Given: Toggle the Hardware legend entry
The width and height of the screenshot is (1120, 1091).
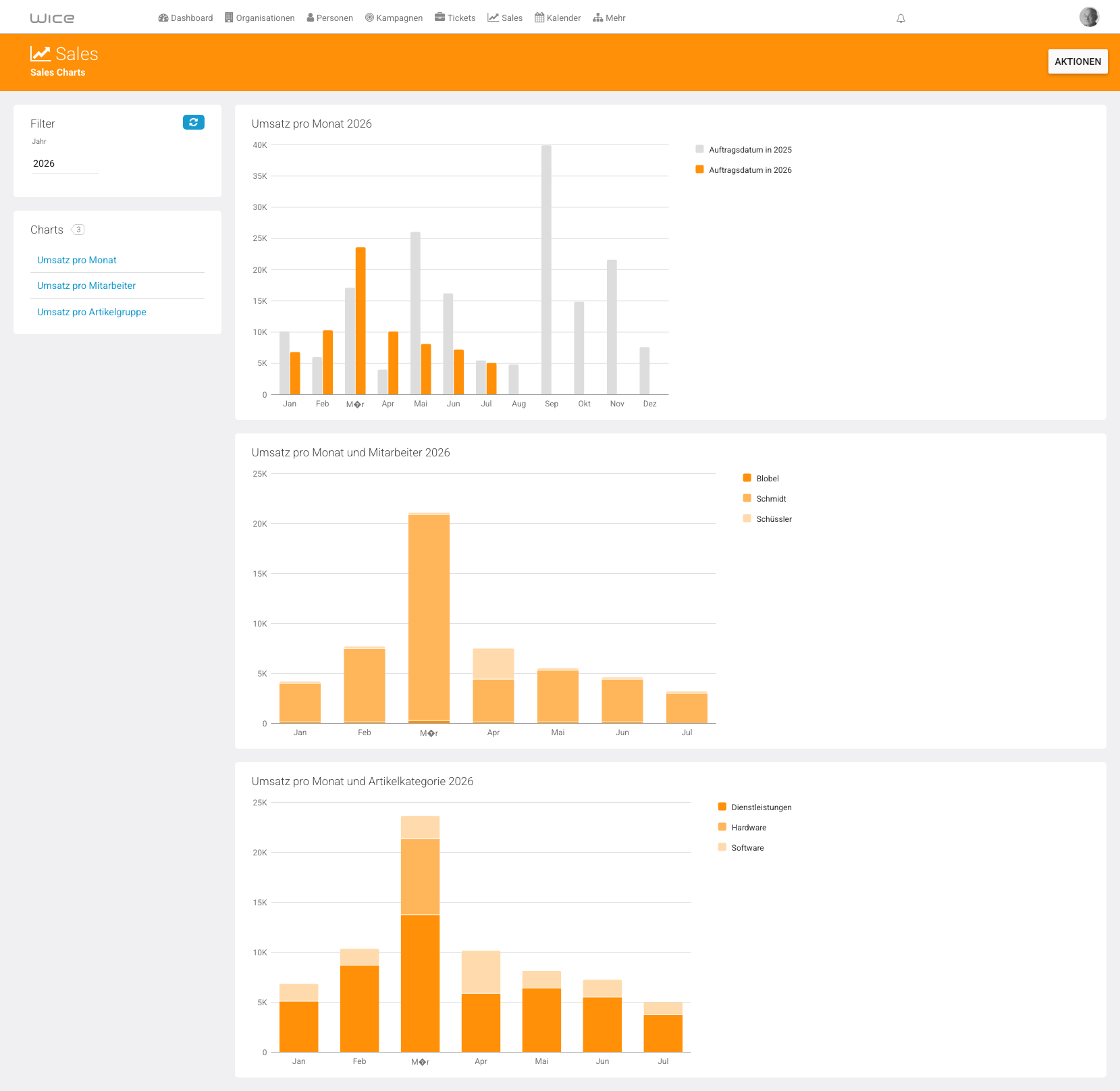Looking at the screenshot, I should [742, 827].
